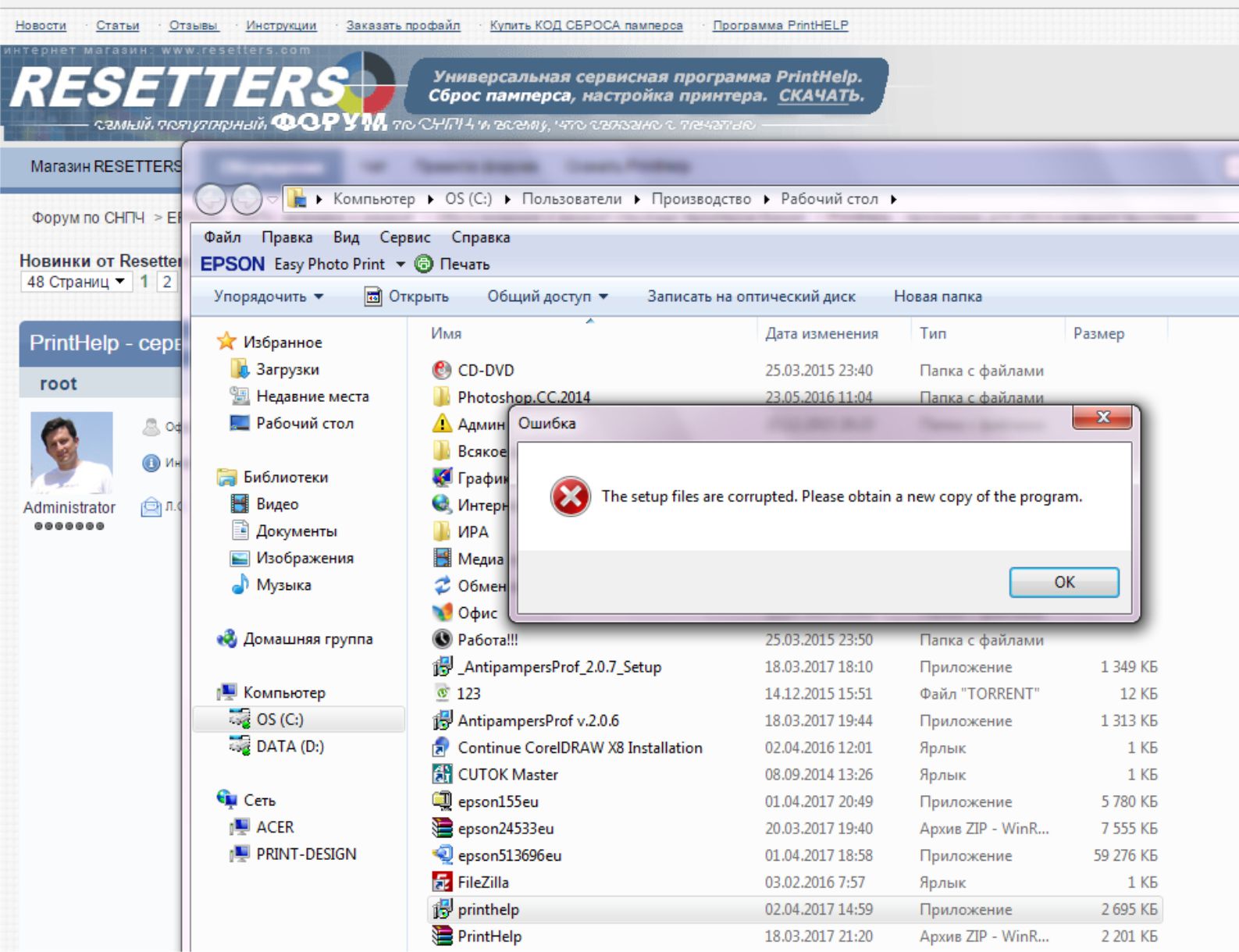
Task: Select AntipampersProf v.2.0.6 application icon
Action: (442, 720)
